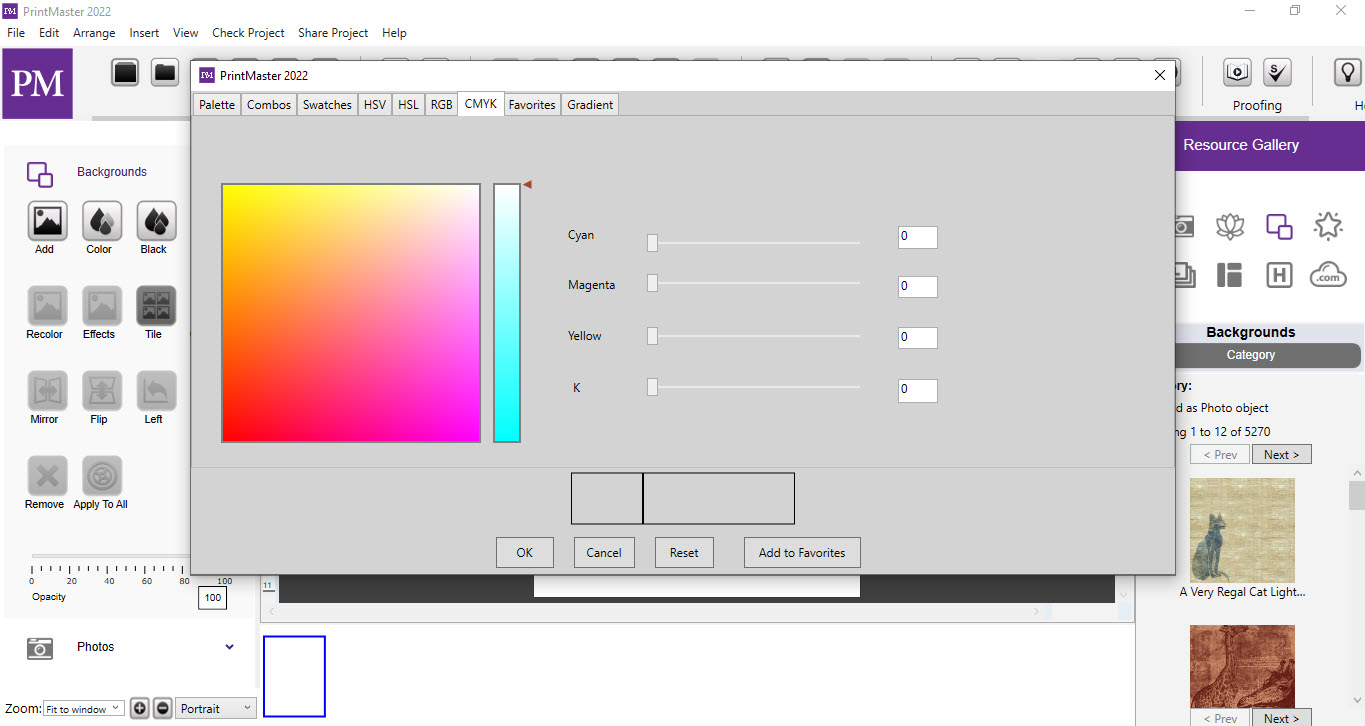Select the blue-outlined page thumbnail
Screen dimensions: 1365x726
point(294,676)
